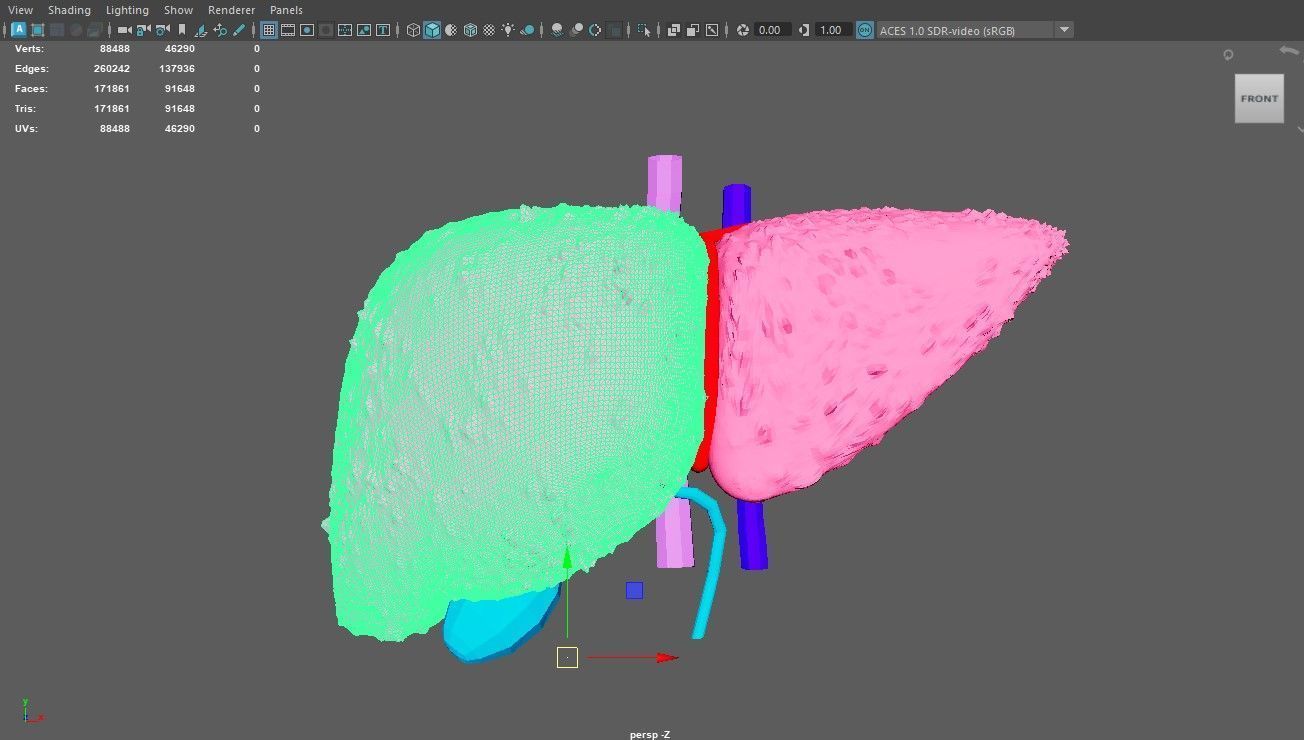The width and height of the screenshot is (1304, 740).
Task: Open Camera Attributes from the panel toolbar
Action: 162,30
